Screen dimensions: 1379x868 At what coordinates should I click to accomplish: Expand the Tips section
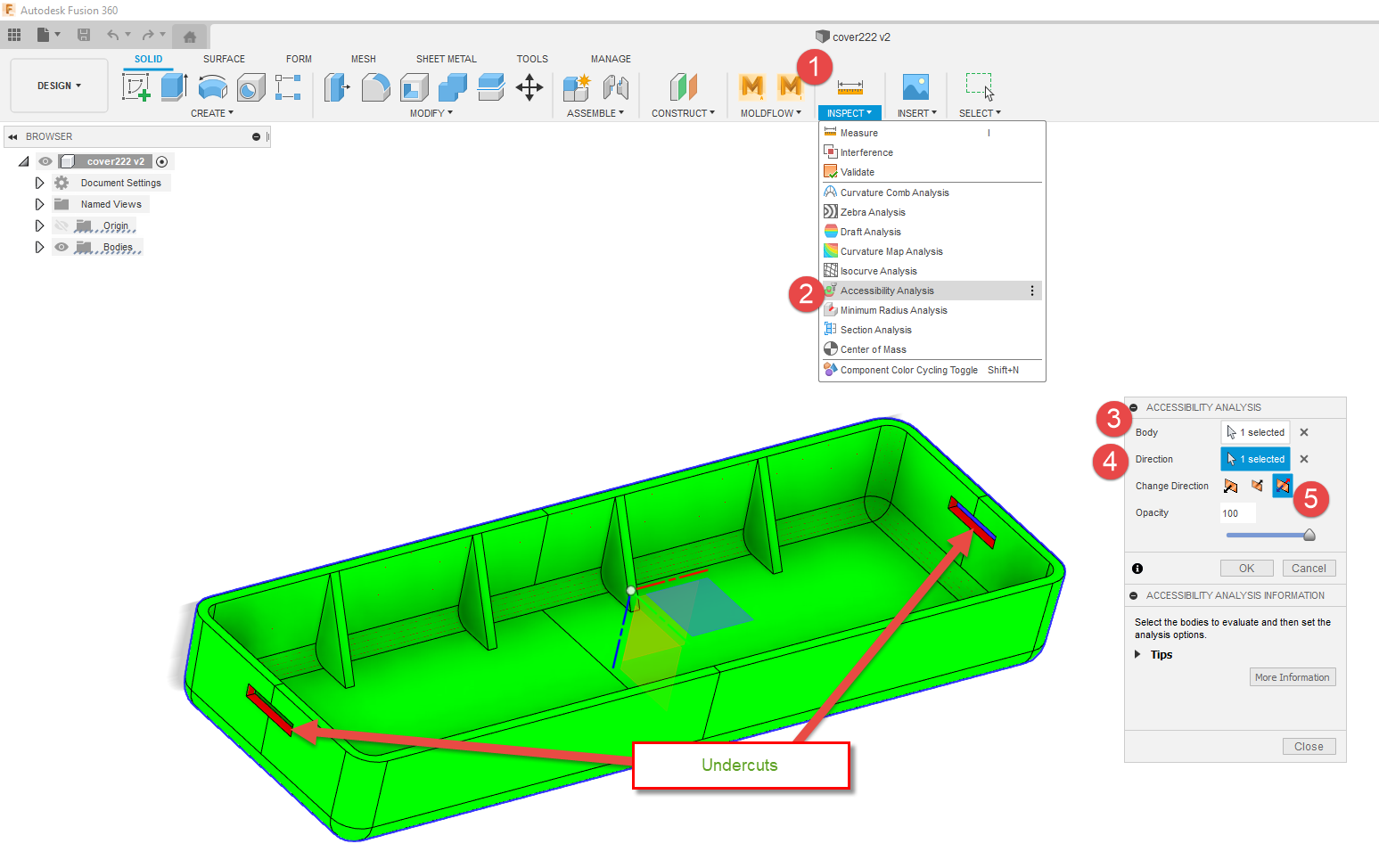click(x=1137, y=654)
